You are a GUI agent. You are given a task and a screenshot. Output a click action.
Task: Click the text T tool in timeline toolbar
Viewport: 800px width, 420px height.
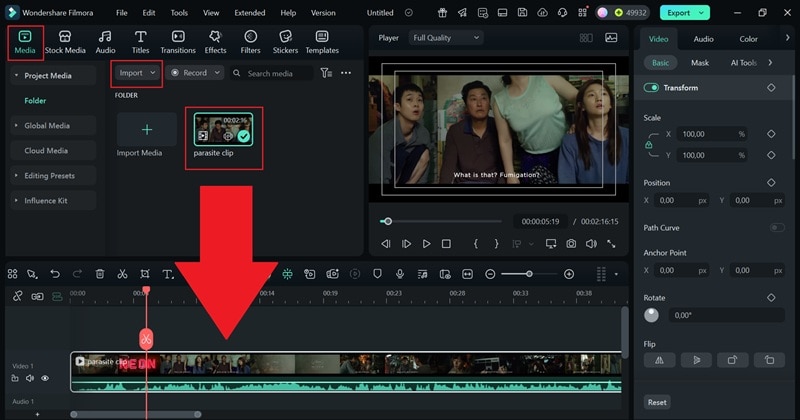pyautogui.click(x=167, y=274)
